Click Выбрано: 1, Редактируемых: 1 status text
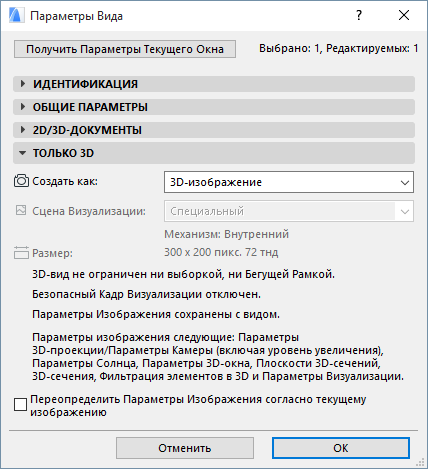Viewport: 428px width, 469px height. pyautogui.click(x=339, y=49)
